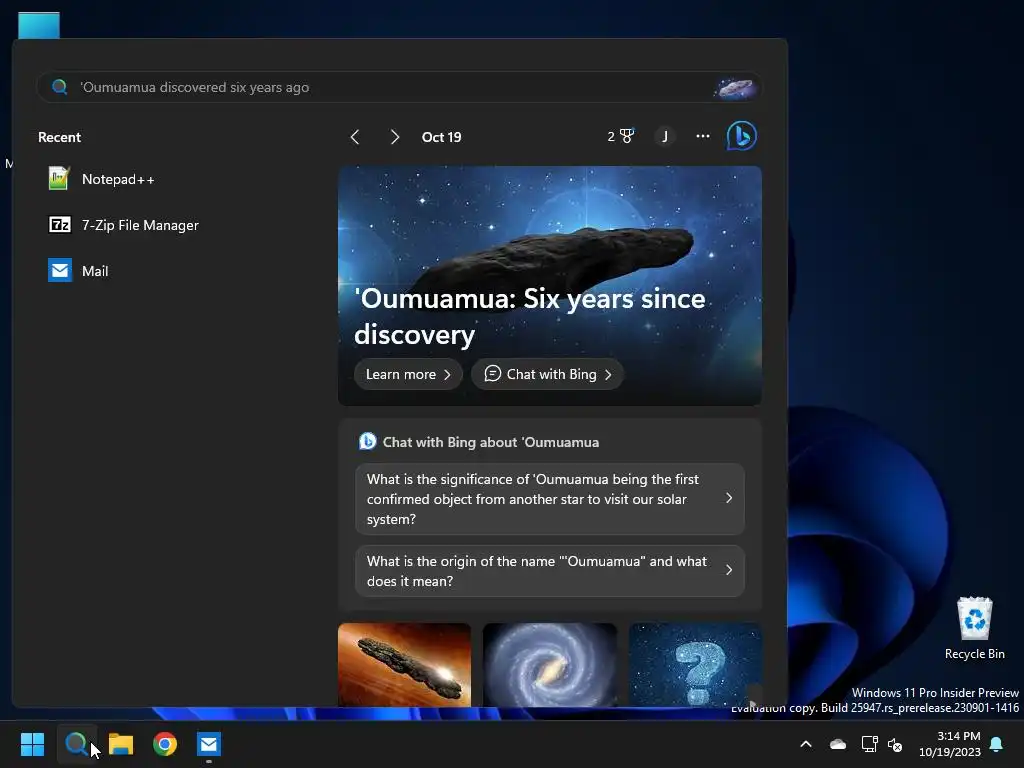
Task: Show hidden system tray icons
Action: [806, 744]
